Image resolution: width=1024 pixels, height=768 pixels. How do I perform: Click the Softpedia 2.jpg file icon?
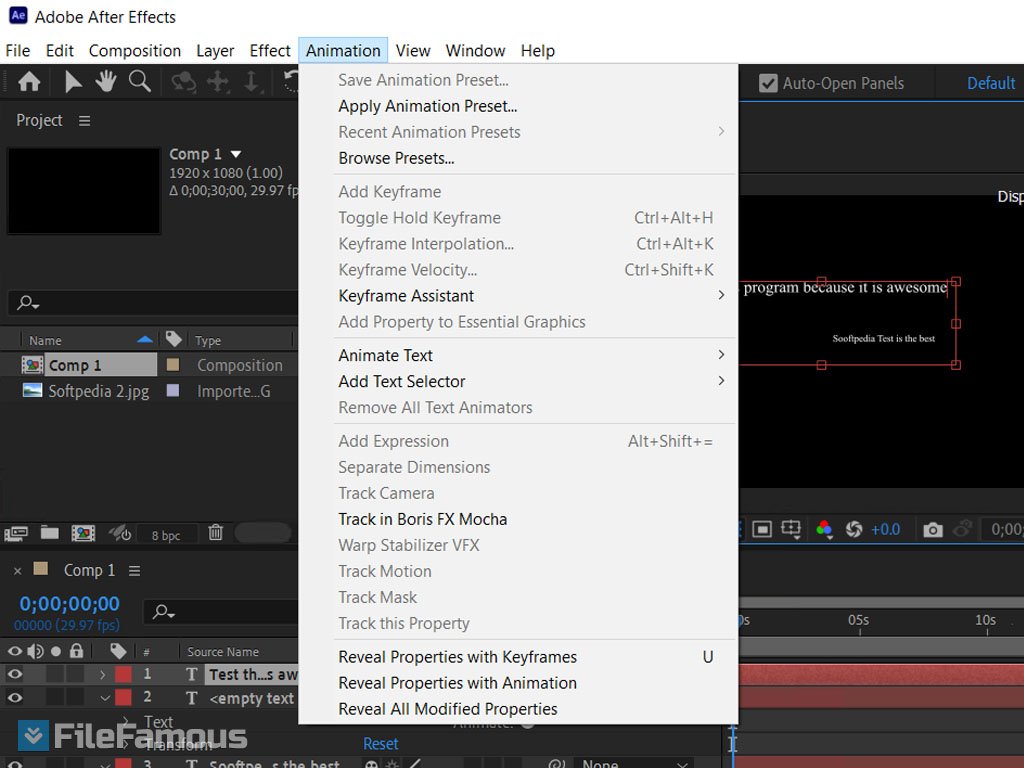tap(32, 391)
